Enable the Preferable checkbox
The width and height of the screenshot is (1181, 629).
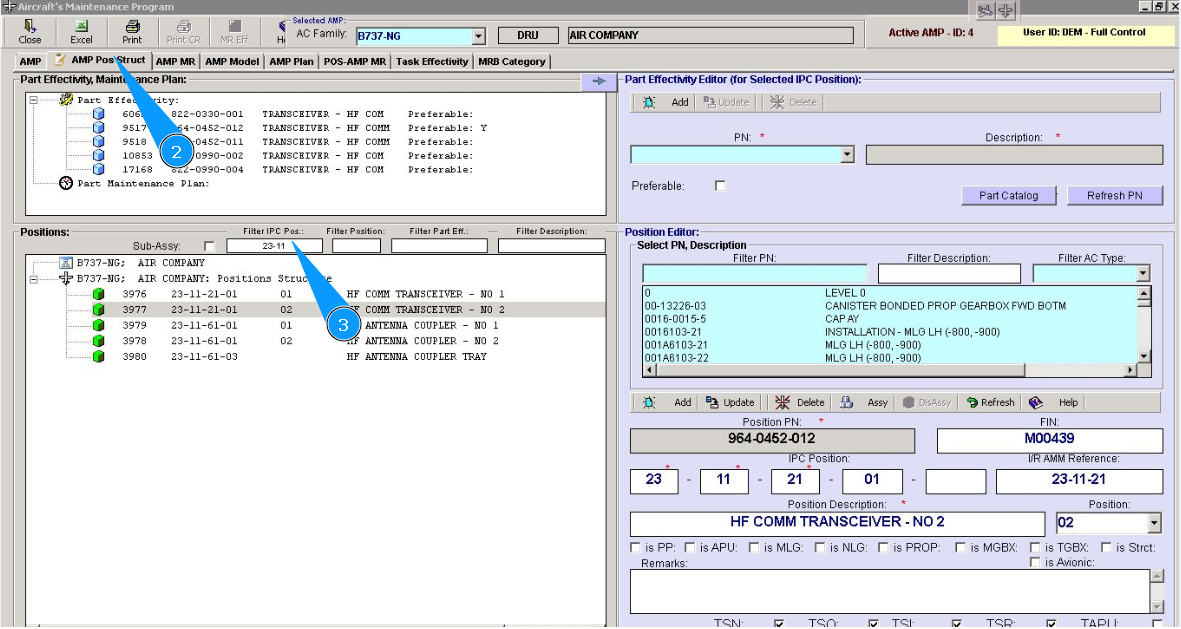point(720,186)
